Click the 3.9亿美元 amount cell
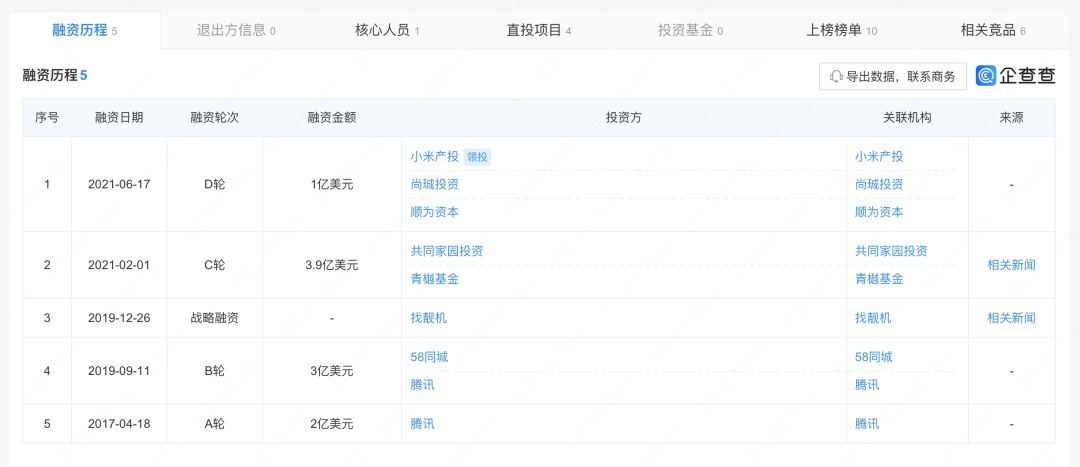1080x467 pixels. coord(332,264)
